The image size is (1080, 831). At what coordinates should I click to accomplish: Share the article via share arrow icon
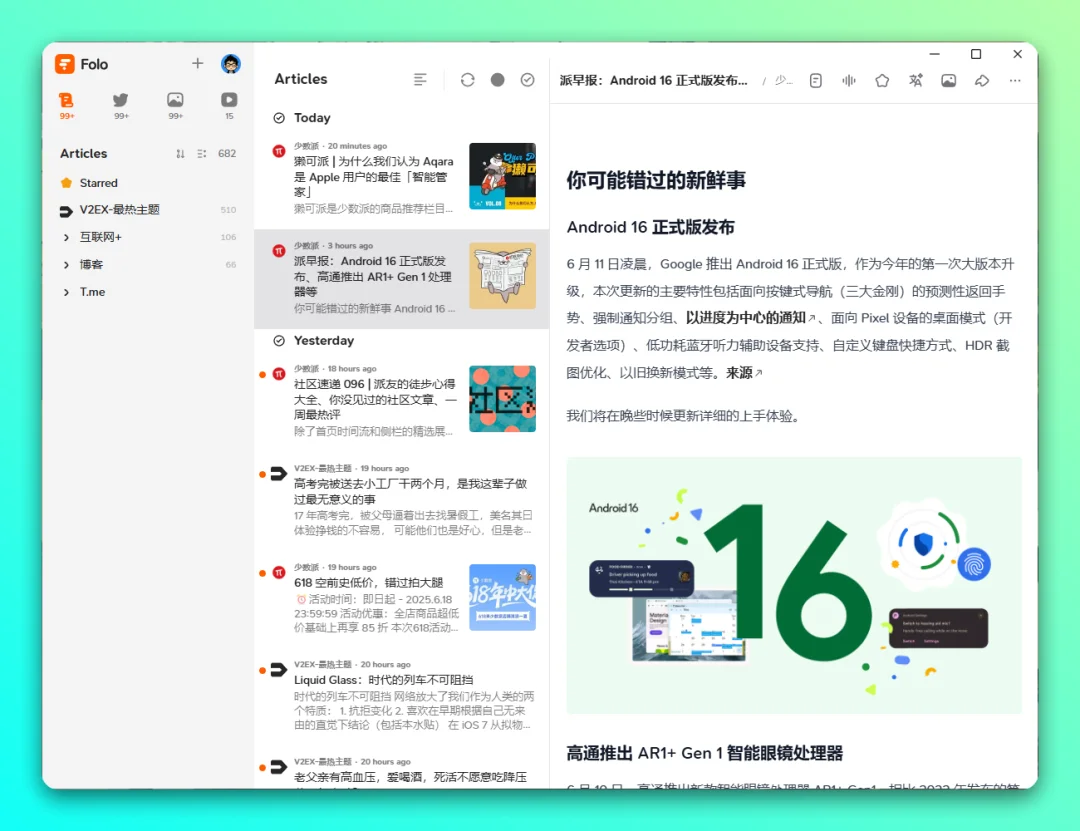click(982, 81)
